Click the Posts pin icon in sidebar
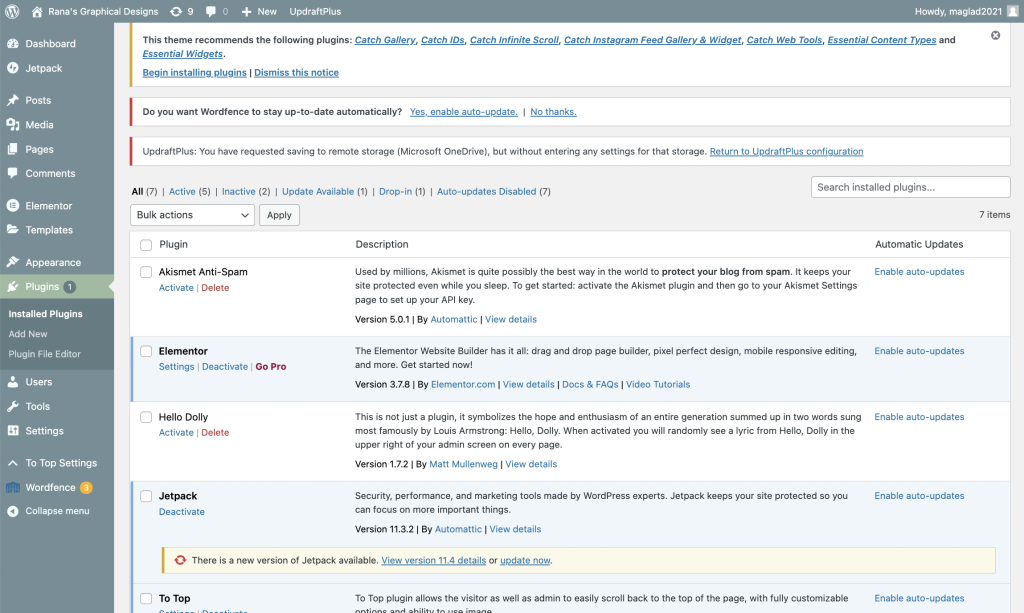This screenshot has height=613, width=1024. click(12, 100)
